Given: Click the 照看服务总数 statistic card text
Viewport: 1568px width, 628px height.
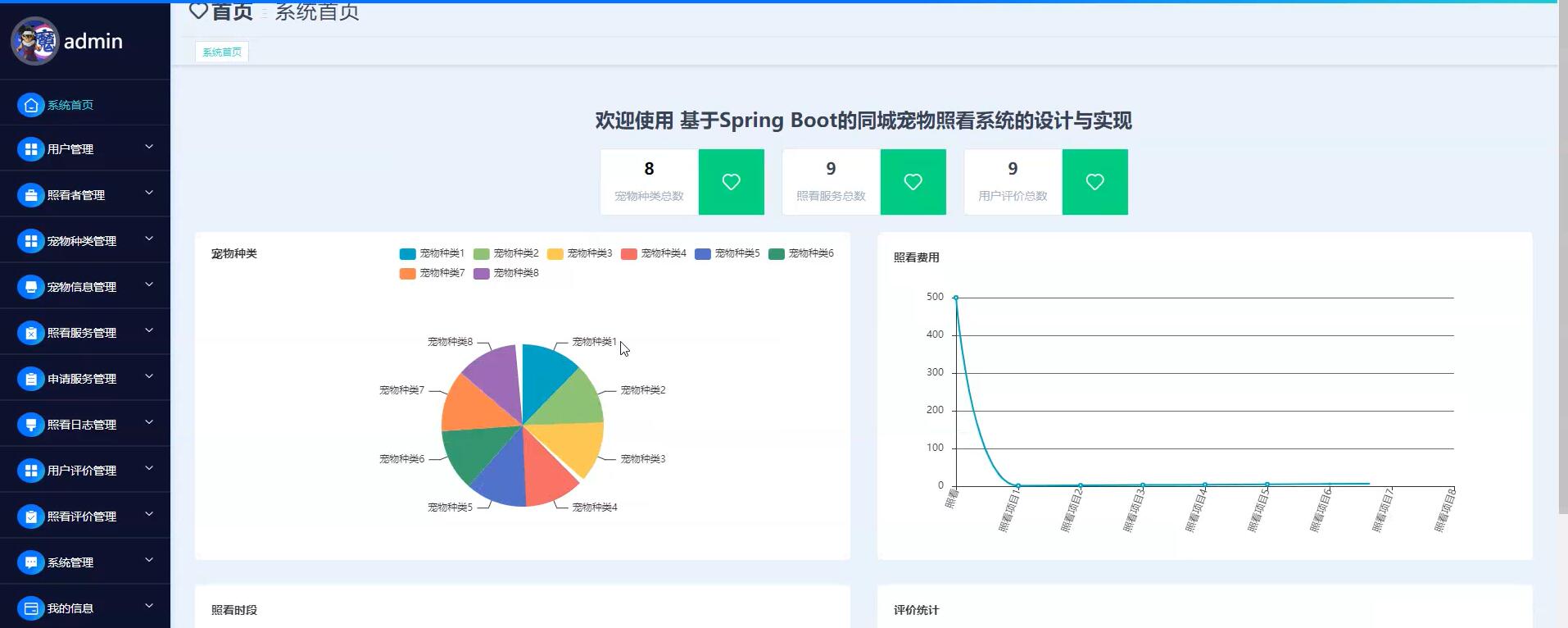Looking at the screenshot, I should coord(831,196).
